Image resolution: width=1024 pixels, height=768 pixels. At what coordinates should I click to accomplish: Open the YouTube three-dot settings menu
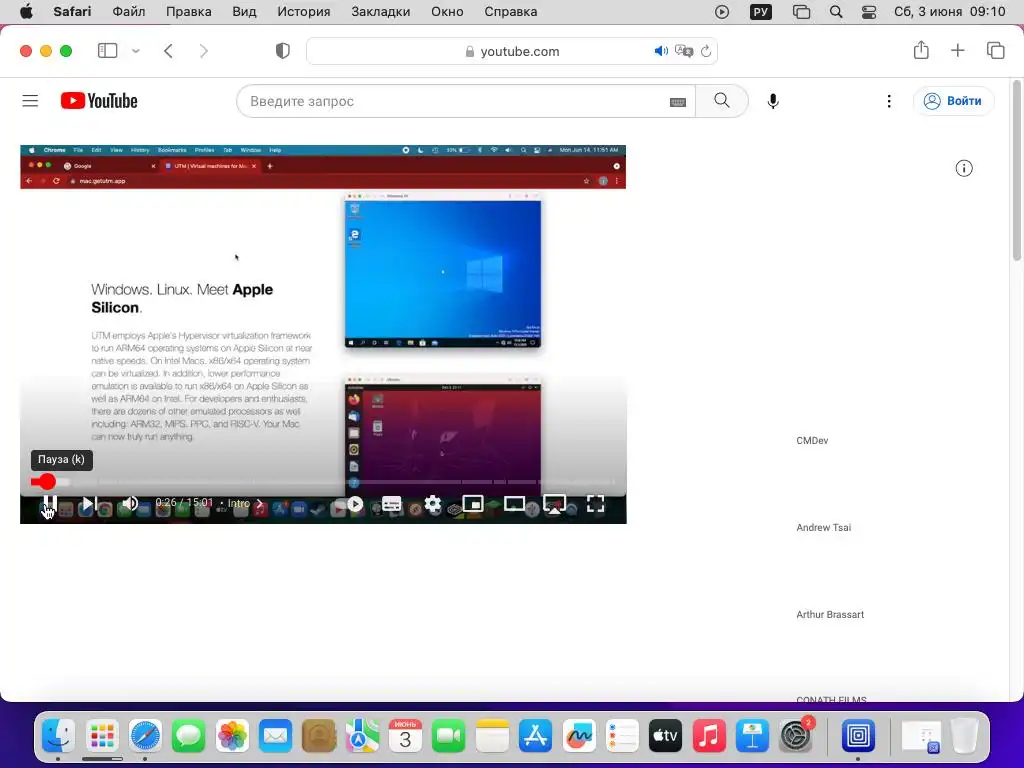pos(889,101)
